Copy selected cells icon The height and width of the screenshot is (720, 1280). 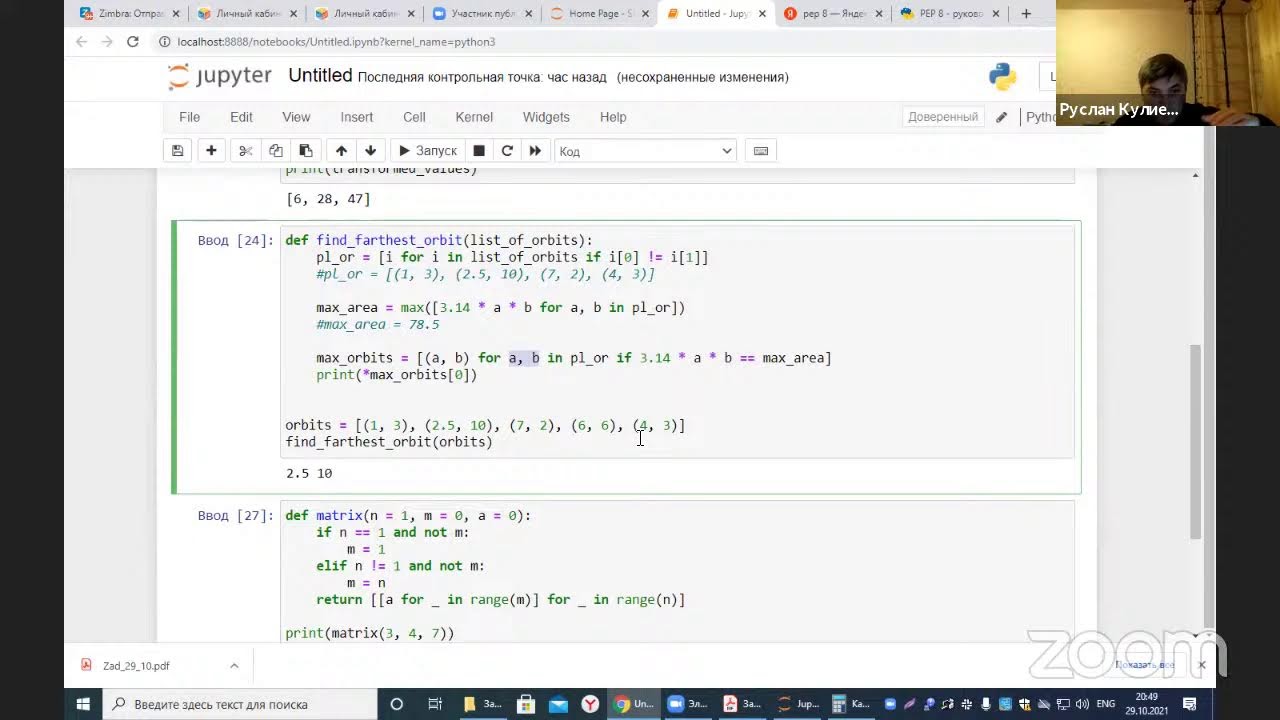pos(276,151)
